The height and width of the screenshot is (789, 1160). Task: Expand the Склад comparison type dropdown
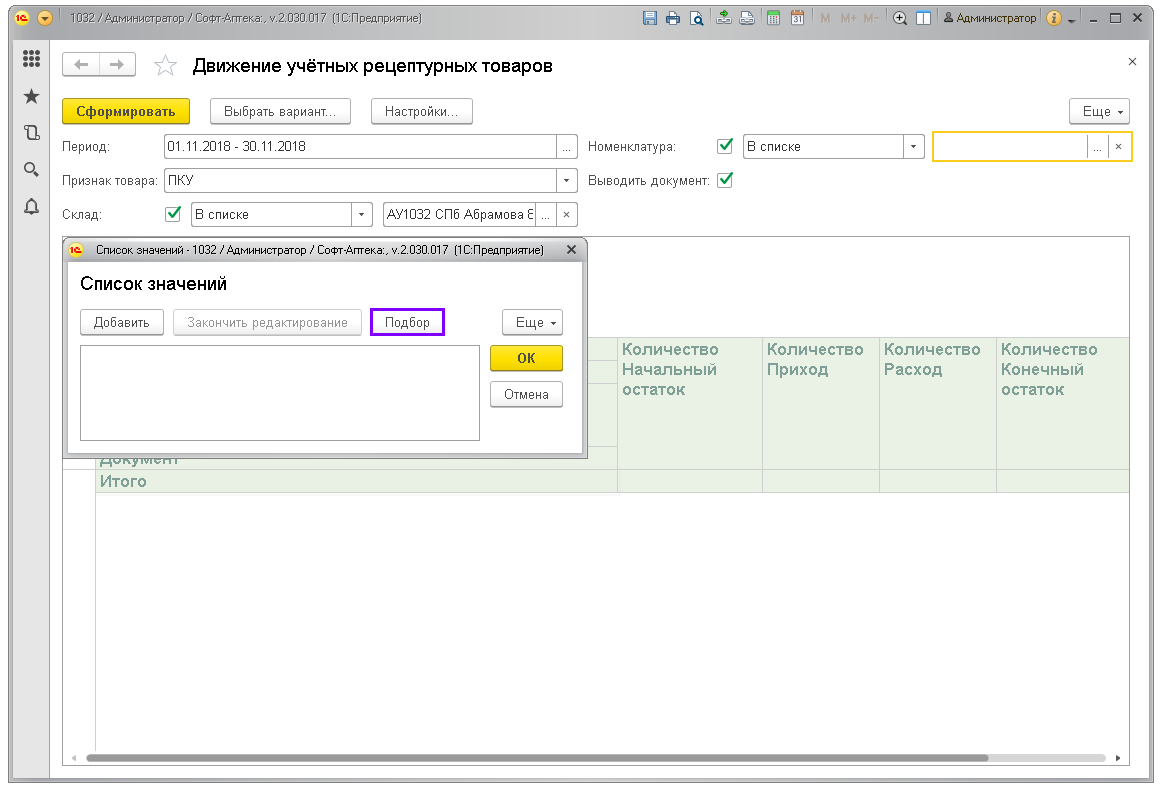pos(361,215)
